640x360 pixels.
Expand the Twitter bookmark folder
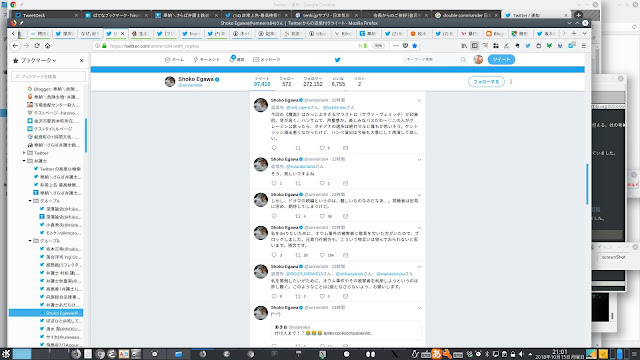tap(24, 153)
